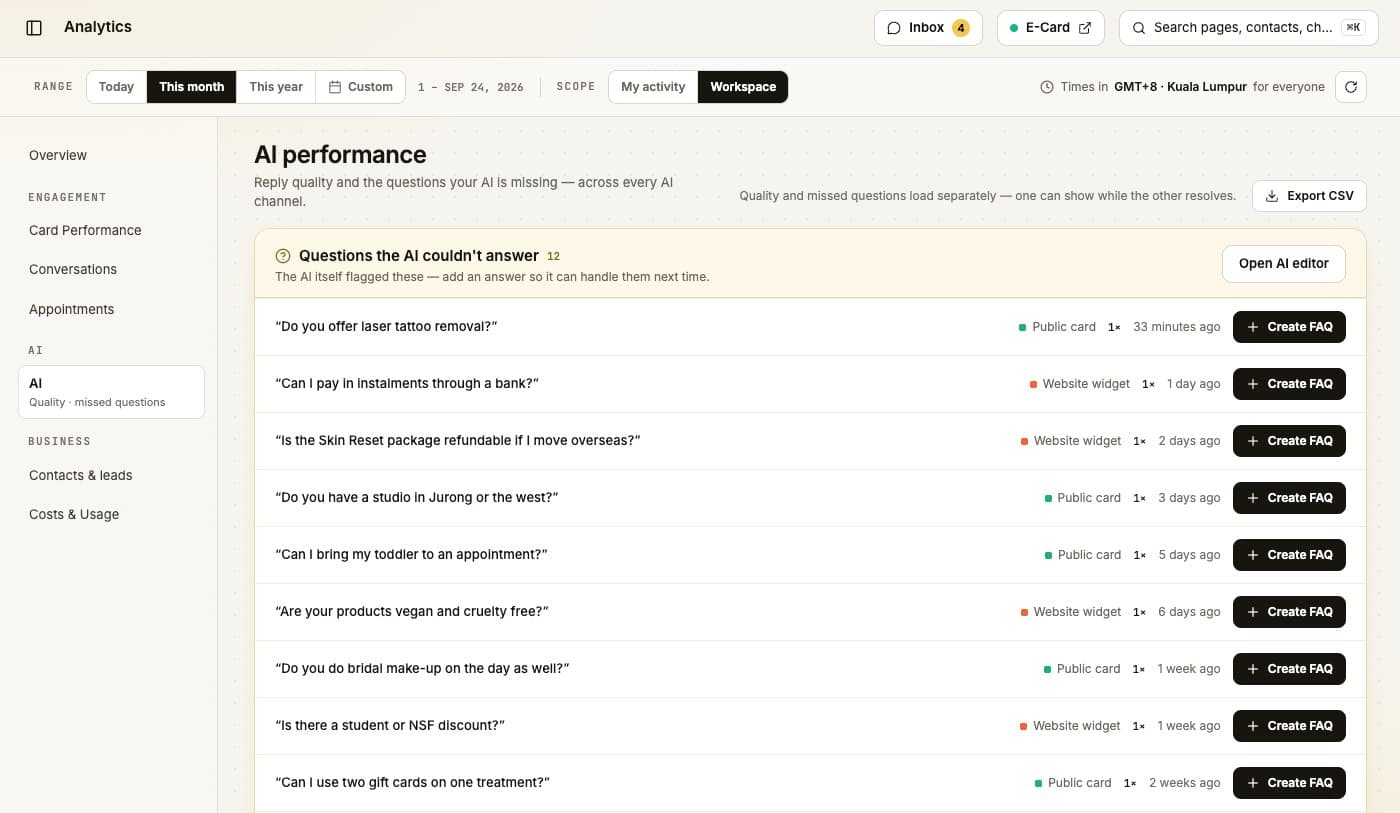Switch scope to Workspace
This screenshot has width=1400, height=813.
[743, 87]
